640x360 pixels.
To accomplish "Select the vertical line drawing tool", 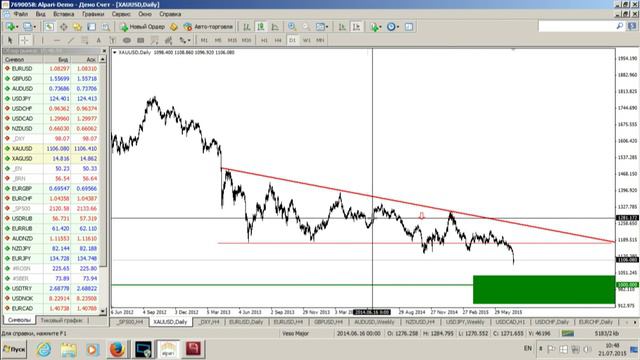I will click(42, 40).
